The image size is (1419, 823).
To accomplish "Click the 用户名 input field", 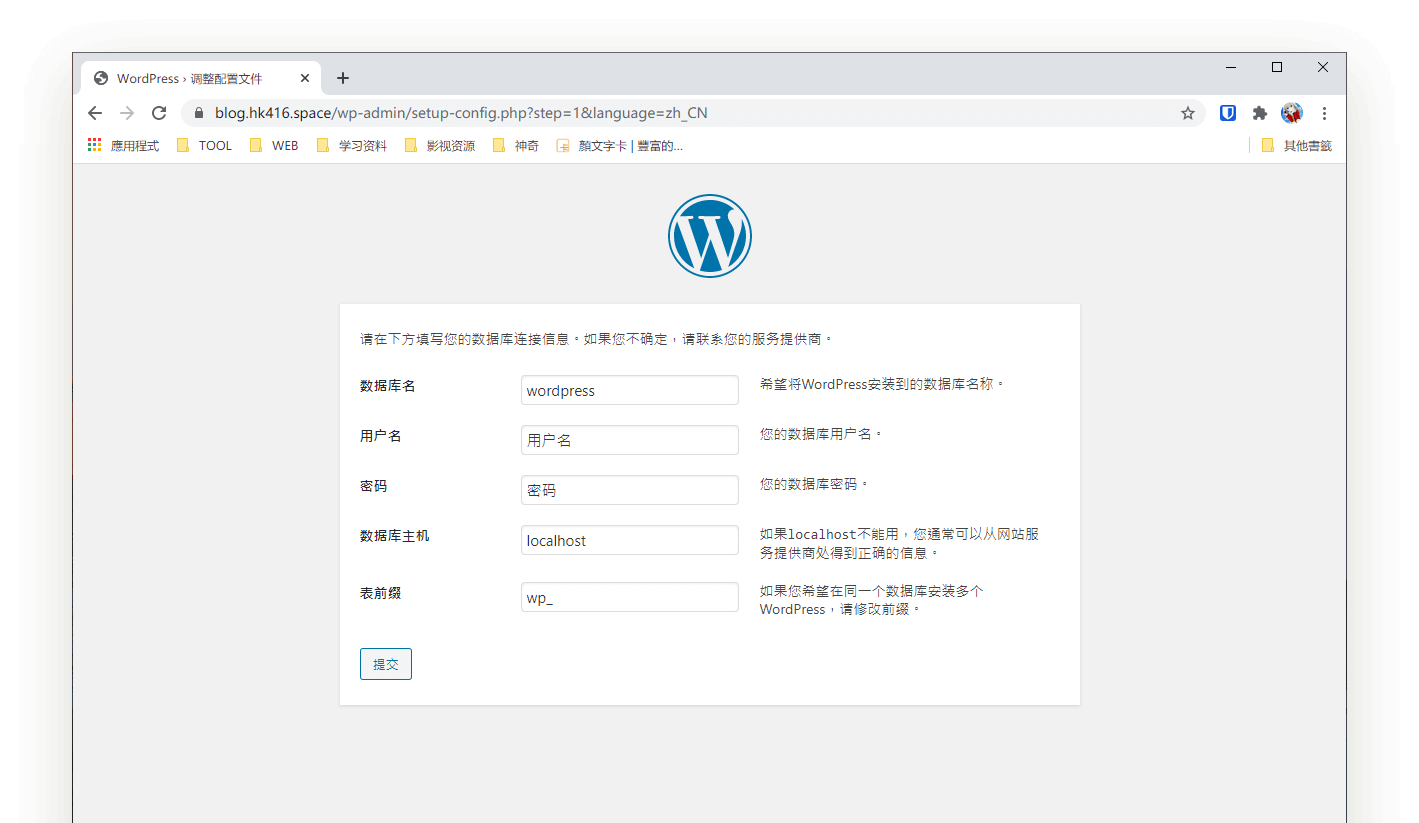I will coord(630,440).
